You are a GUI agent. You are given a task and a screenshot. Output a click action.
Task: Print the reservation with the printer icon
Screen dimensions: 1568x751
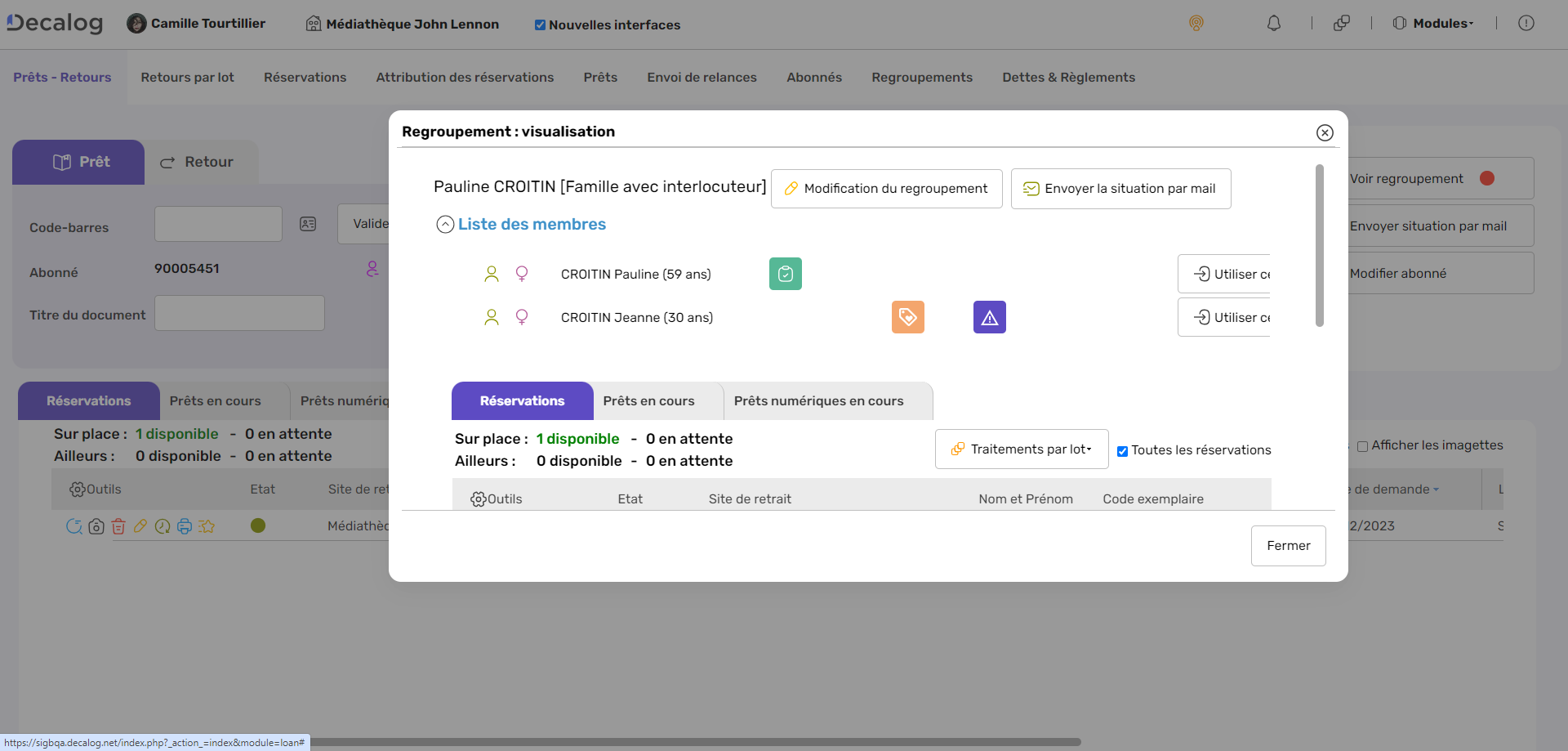(185, 526)
